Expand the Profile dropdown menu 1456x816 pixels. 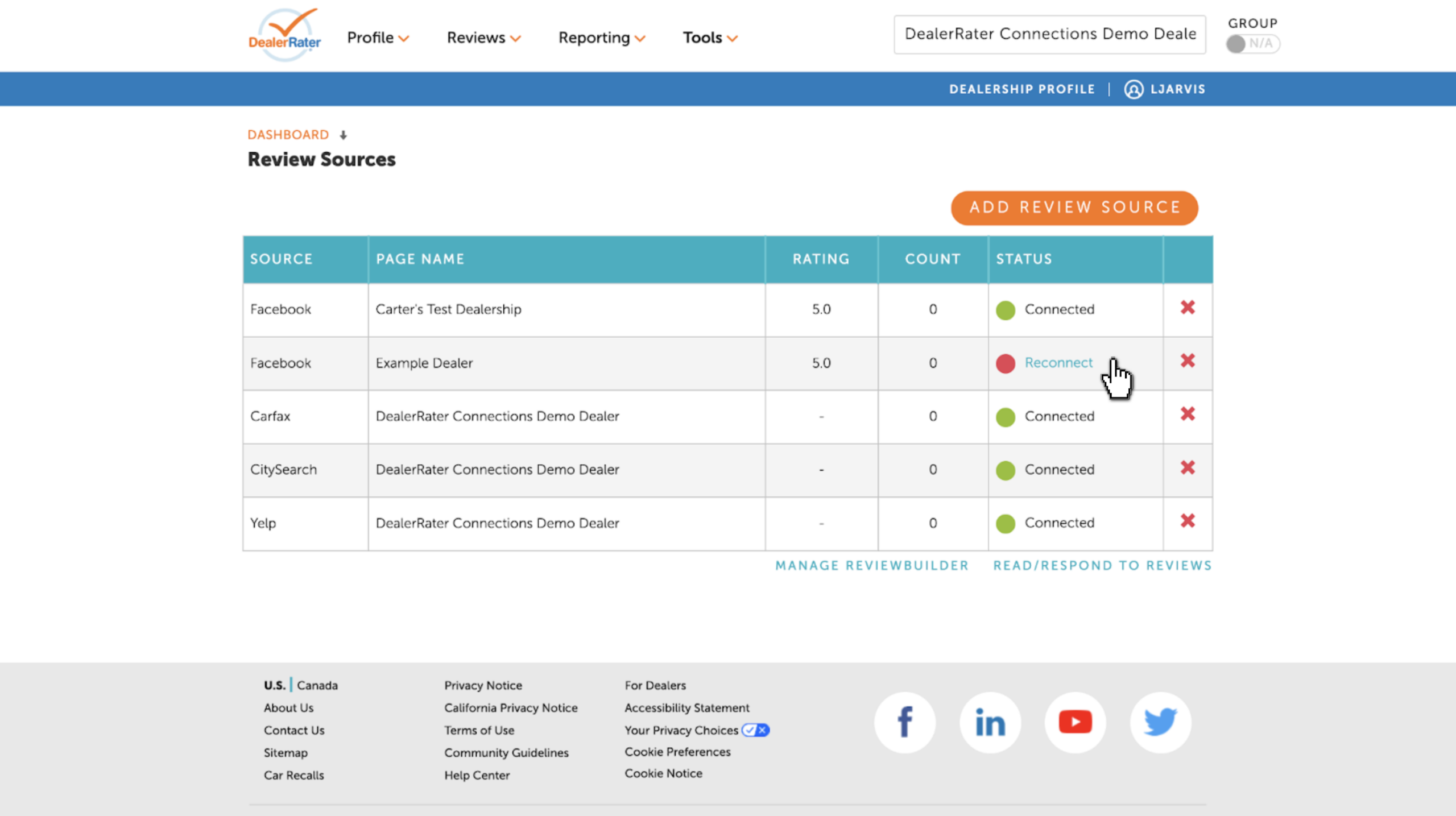[x=378, y=38]
